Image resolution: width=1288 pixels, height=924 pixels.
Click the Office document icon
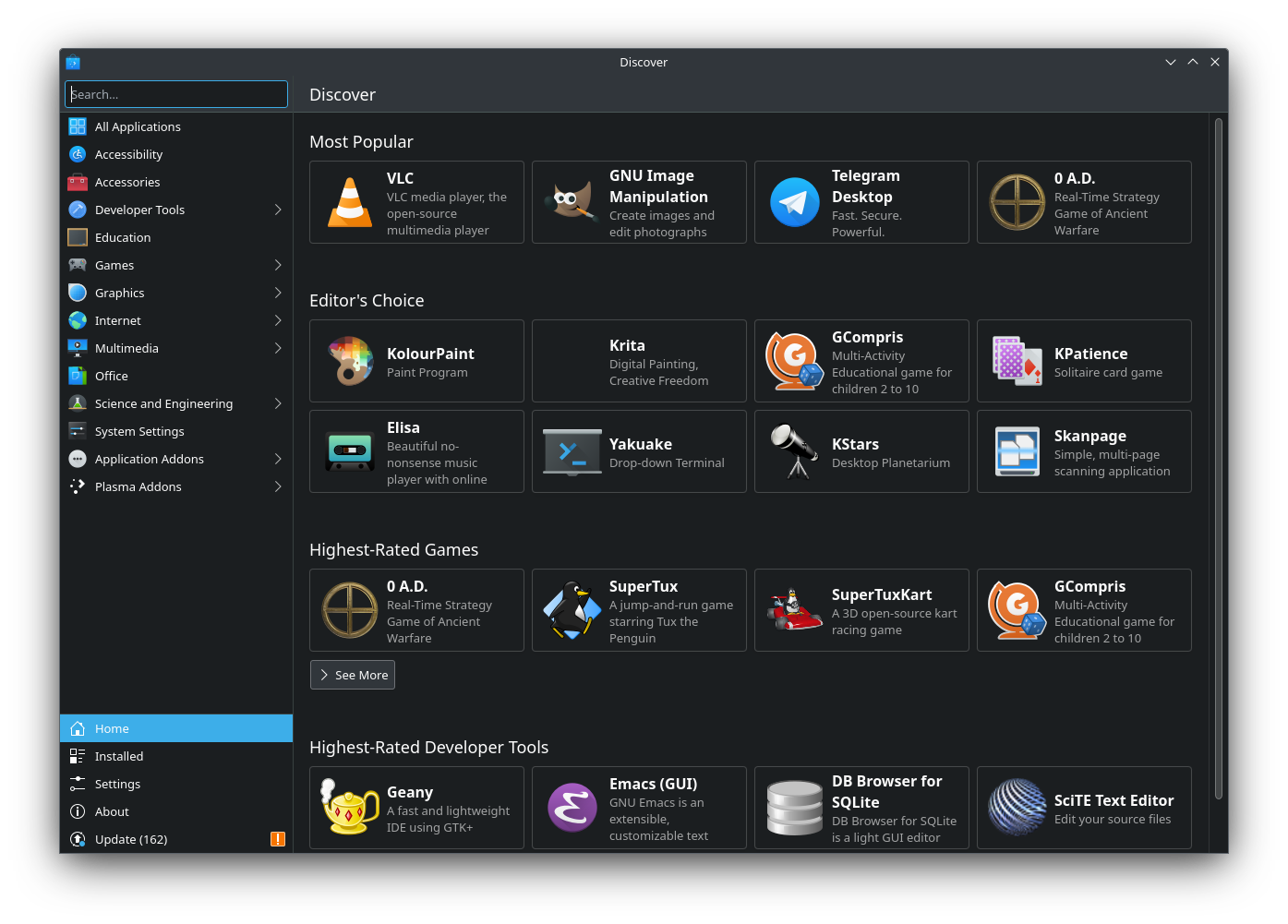[x=78, y=376]
